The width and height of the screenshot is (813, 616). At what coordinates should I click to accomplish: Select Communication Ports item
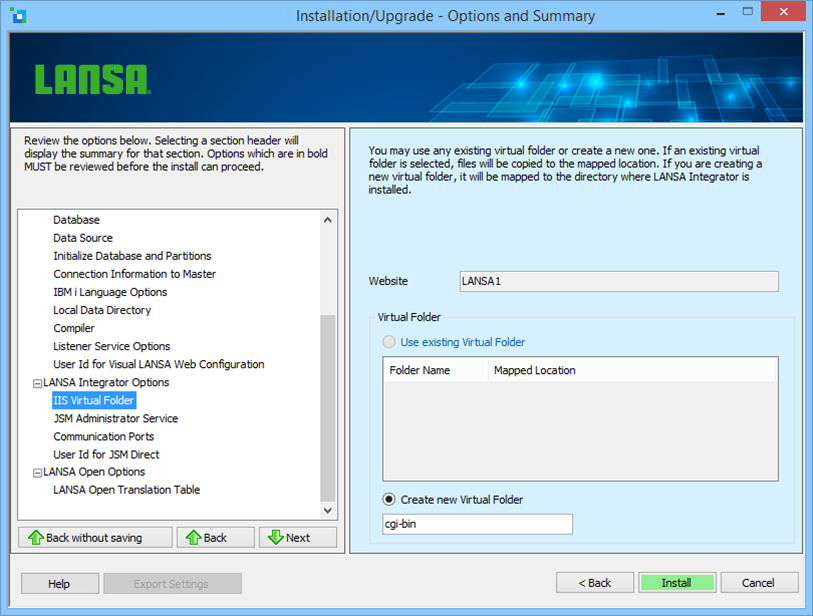click(104, 437)
